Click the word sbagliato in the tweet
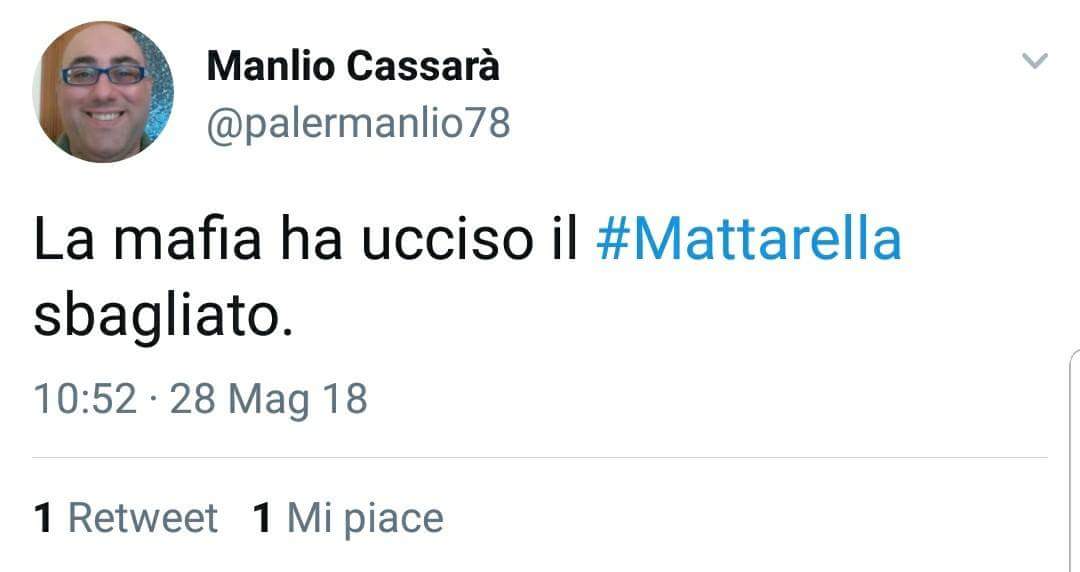The image size is (1080, 572). 164,319
